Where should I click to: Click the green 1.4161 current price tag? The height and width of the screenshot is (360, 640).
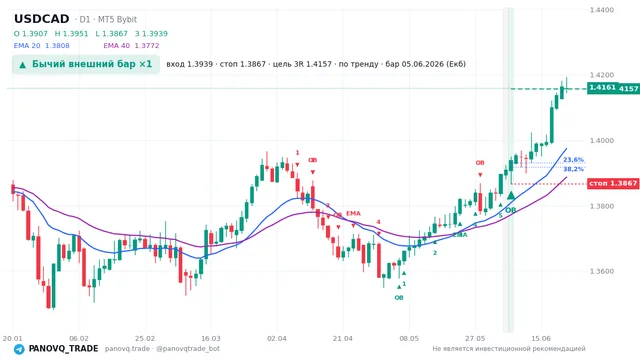pos(602,88)
